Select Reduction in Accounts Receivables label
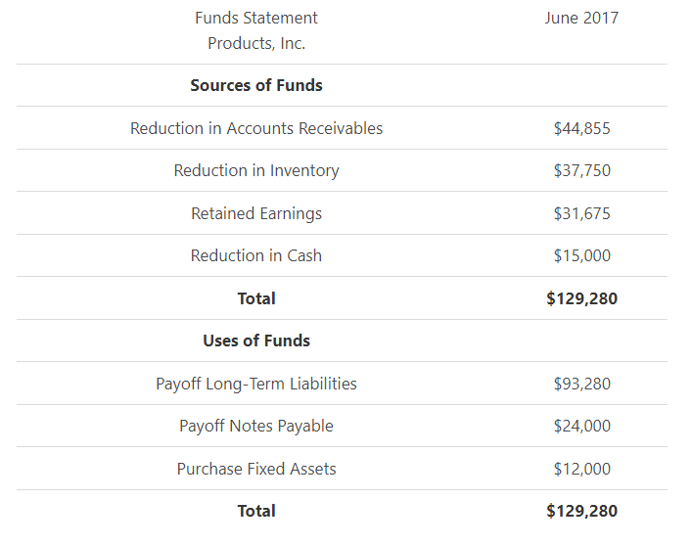Viewport: 692px width, 545px height. 256,128
